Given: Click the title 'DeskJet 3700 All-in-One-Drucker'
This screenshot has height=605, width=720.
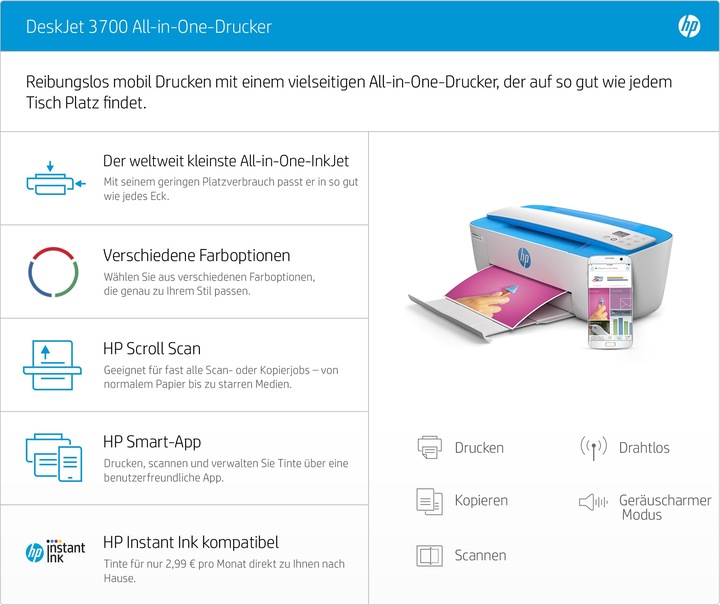Looking at the screenshot, I should pyautogui.click(x=149, y=27).
